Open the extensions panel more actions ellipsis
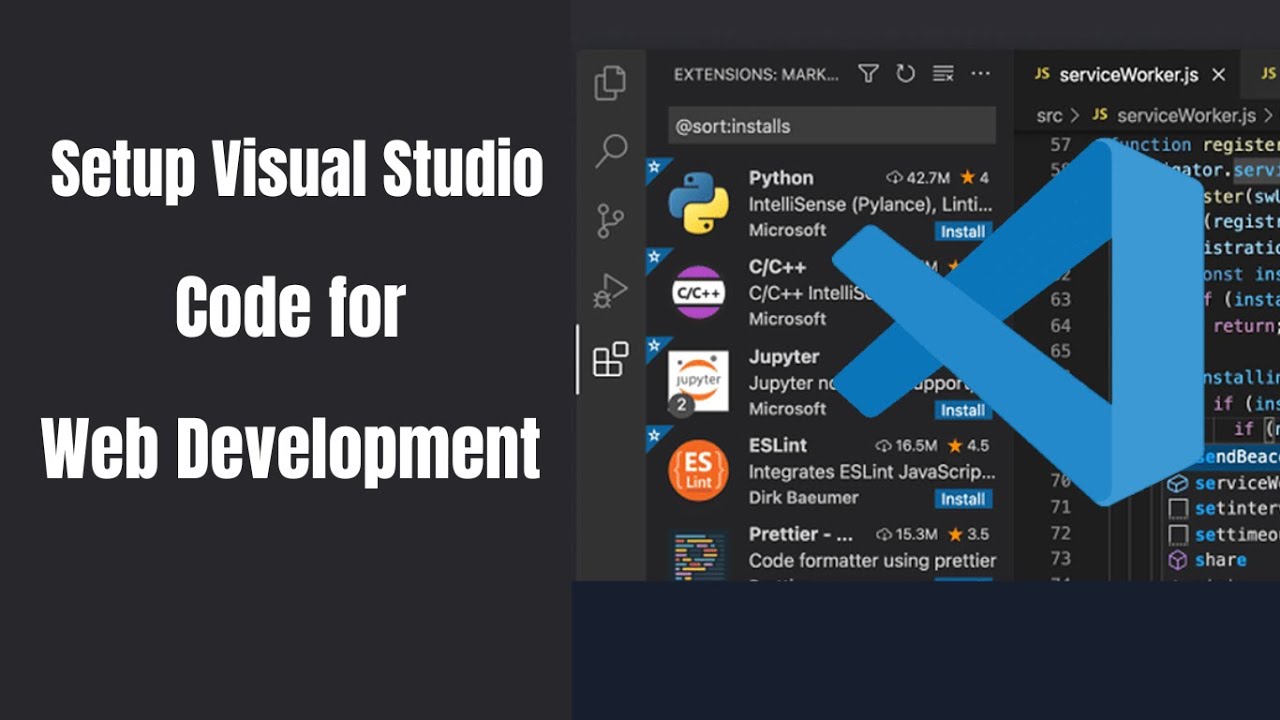Viewport: 1280px width, 720px height. tap(980, 74)
